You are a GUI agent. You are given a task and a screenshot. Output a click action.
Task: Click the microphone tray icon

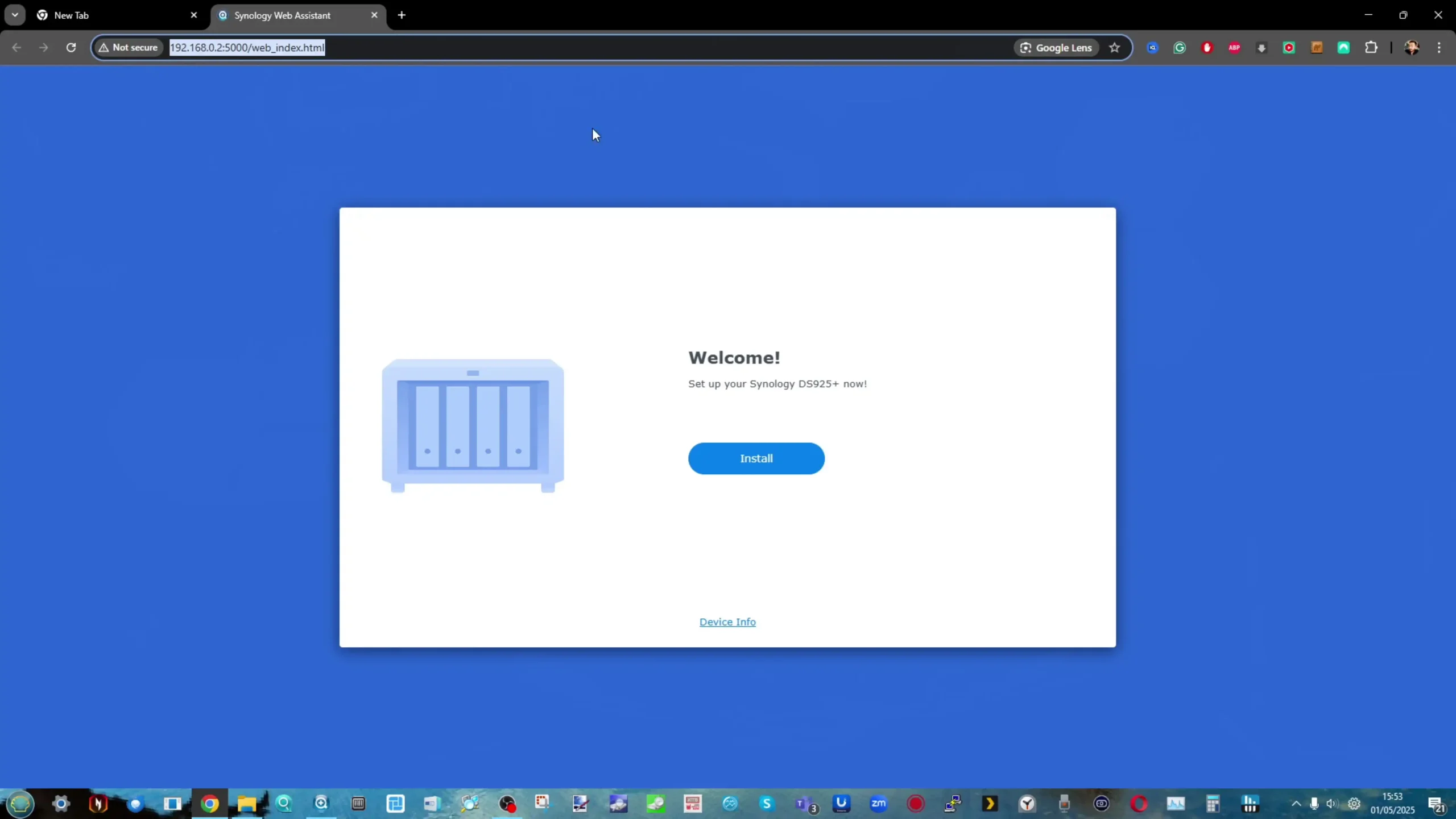(x=1314, y=804)
